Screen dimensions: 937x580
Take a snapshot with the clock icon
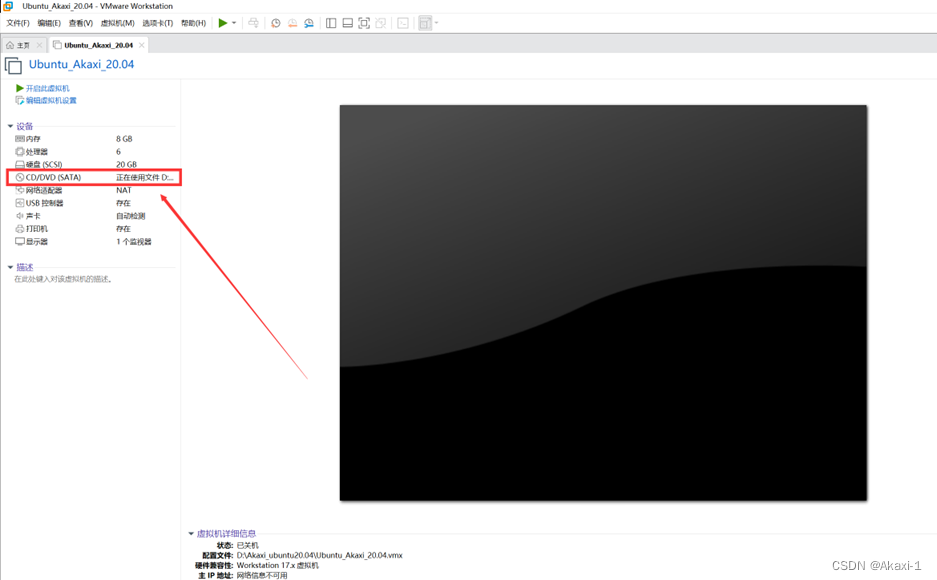point(275,23)
